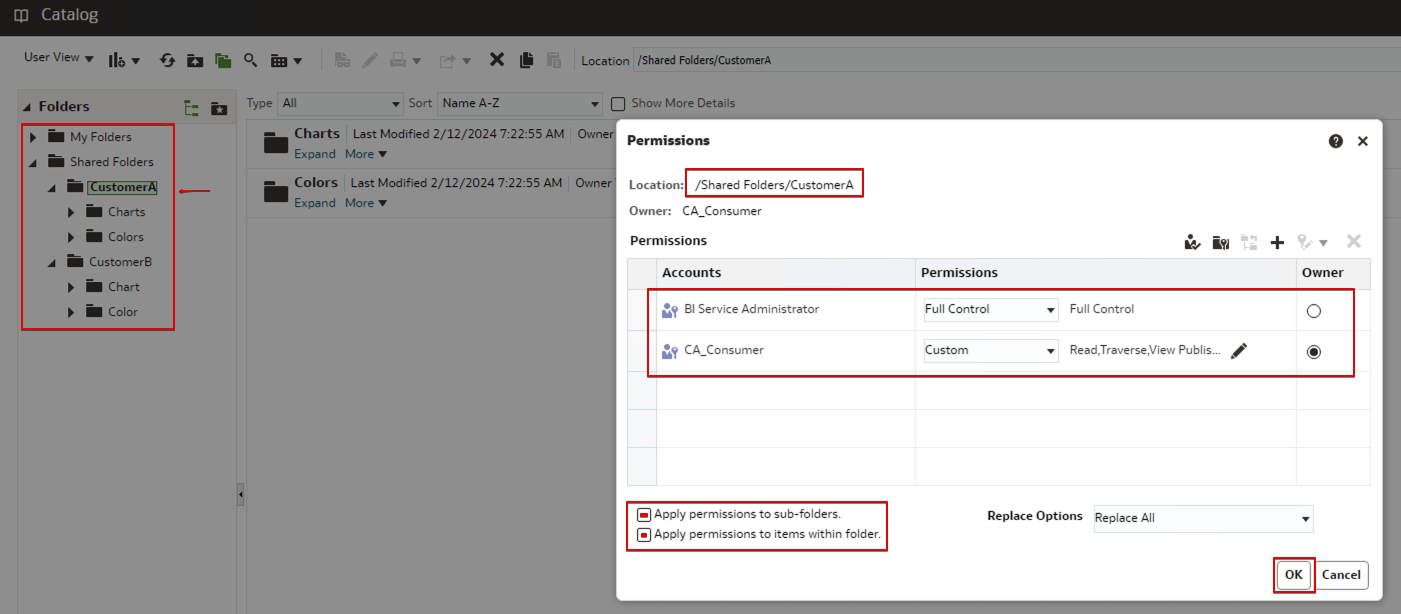Set BI Service Administrator as owner
Viewport: 1401px width, 614px height.
(1314, 311)
